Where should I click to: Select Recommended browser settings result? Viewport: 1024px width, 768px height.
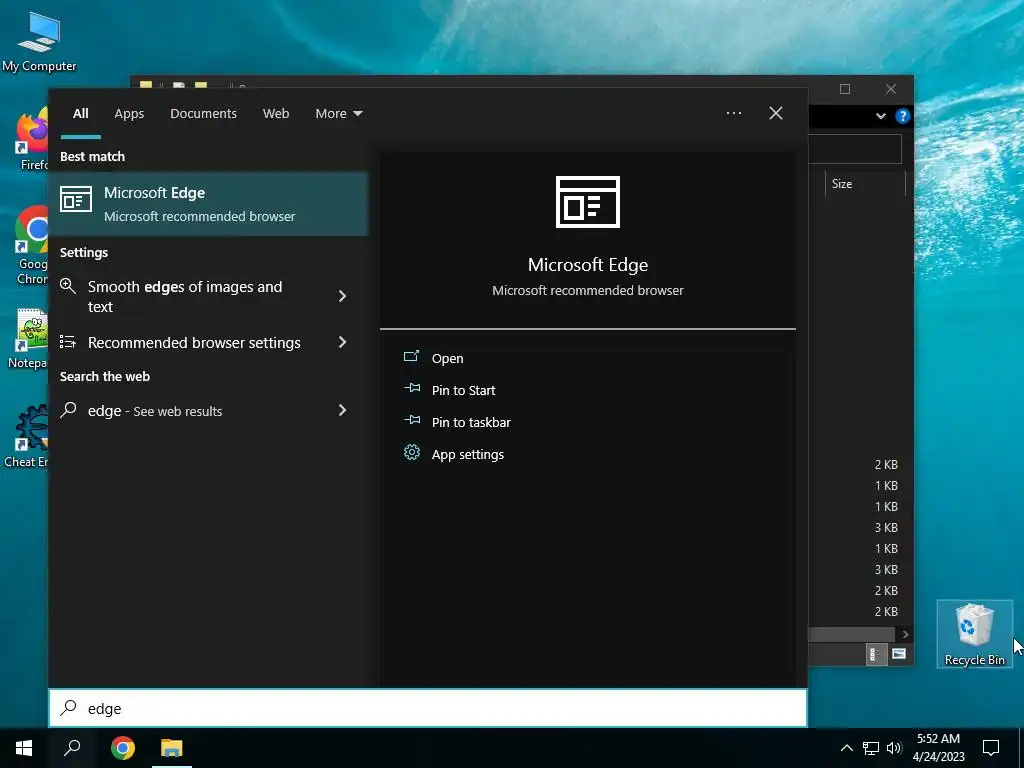pos(208,342)
